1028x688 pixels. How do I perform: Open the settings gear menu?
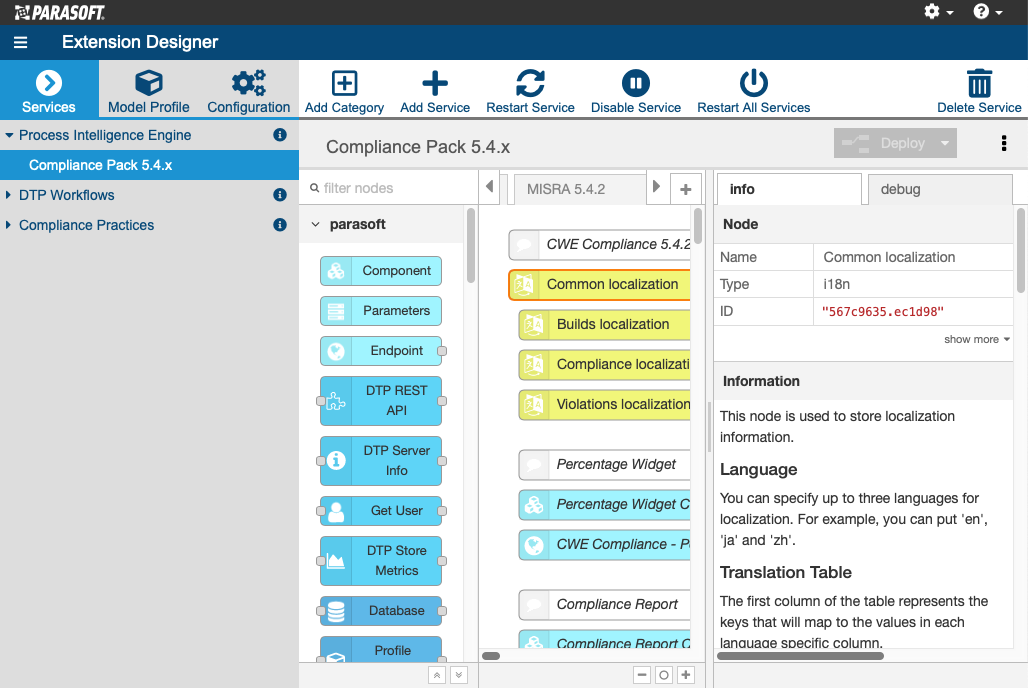pyautogui.click(x=938, y=11)
